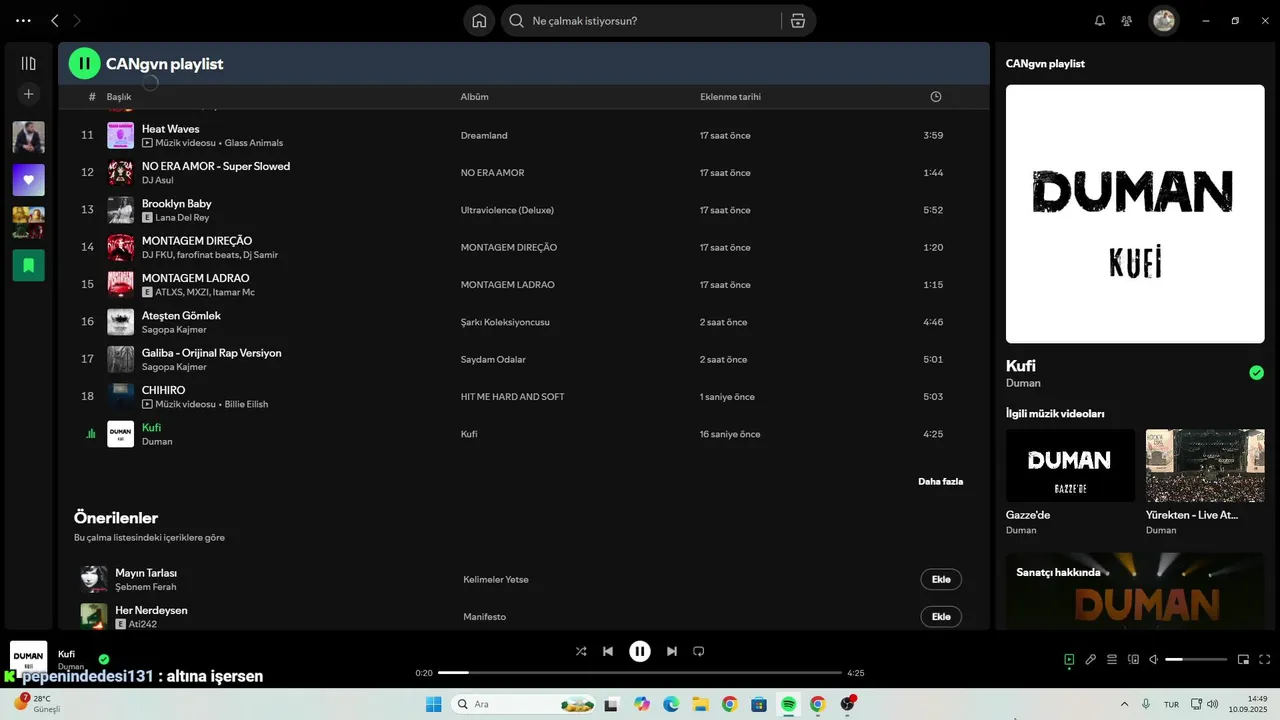Pause the CANgvn playlist from header button
This screenshot has height=720, width=1280.
click(x=84, y=63)
